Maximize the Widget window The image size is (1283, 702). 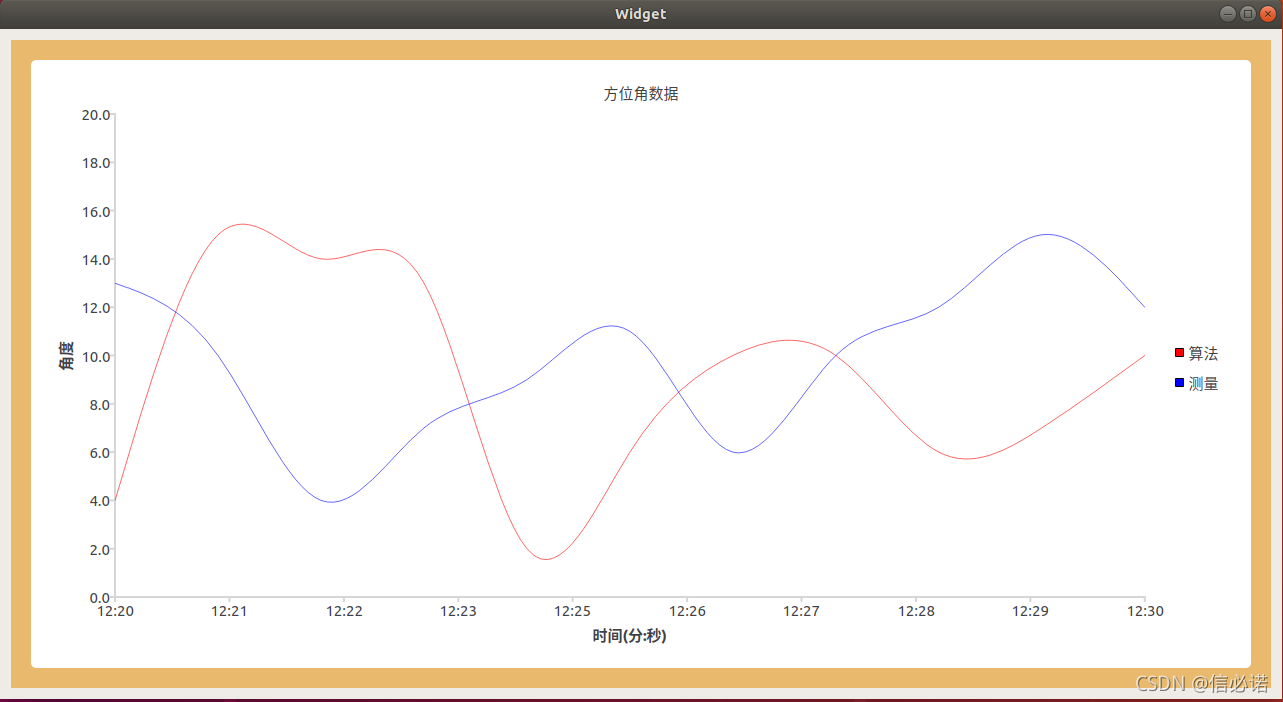pyautogui.click(x=1248, y=14)
